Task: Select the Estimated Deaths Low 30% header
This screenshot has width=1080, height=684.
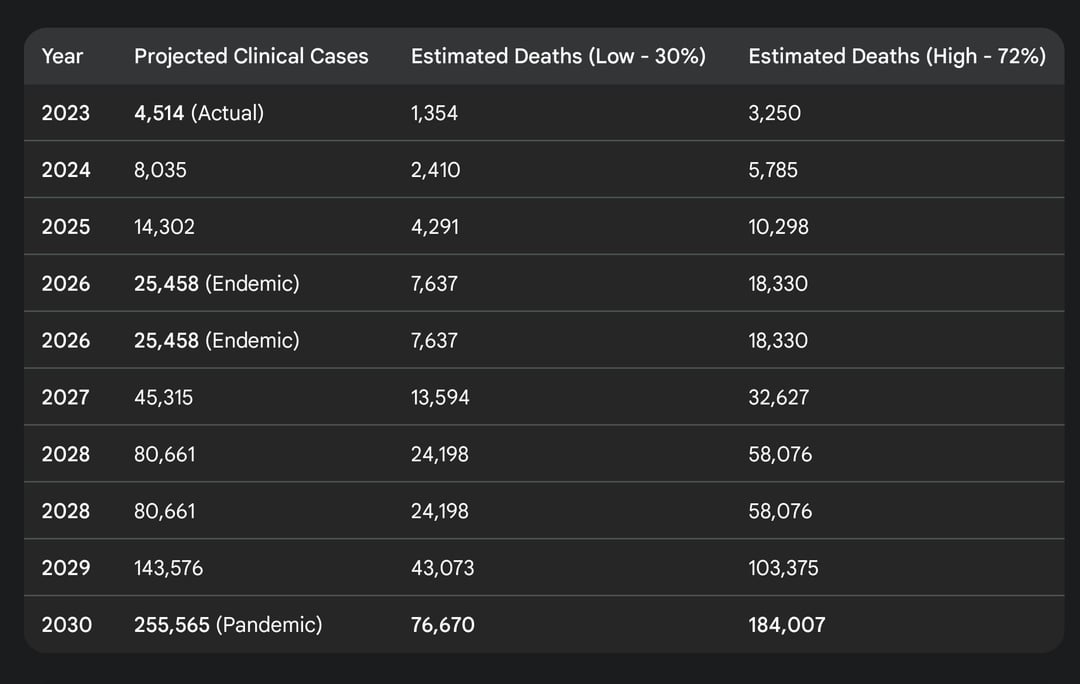Action: coord(558,56)
